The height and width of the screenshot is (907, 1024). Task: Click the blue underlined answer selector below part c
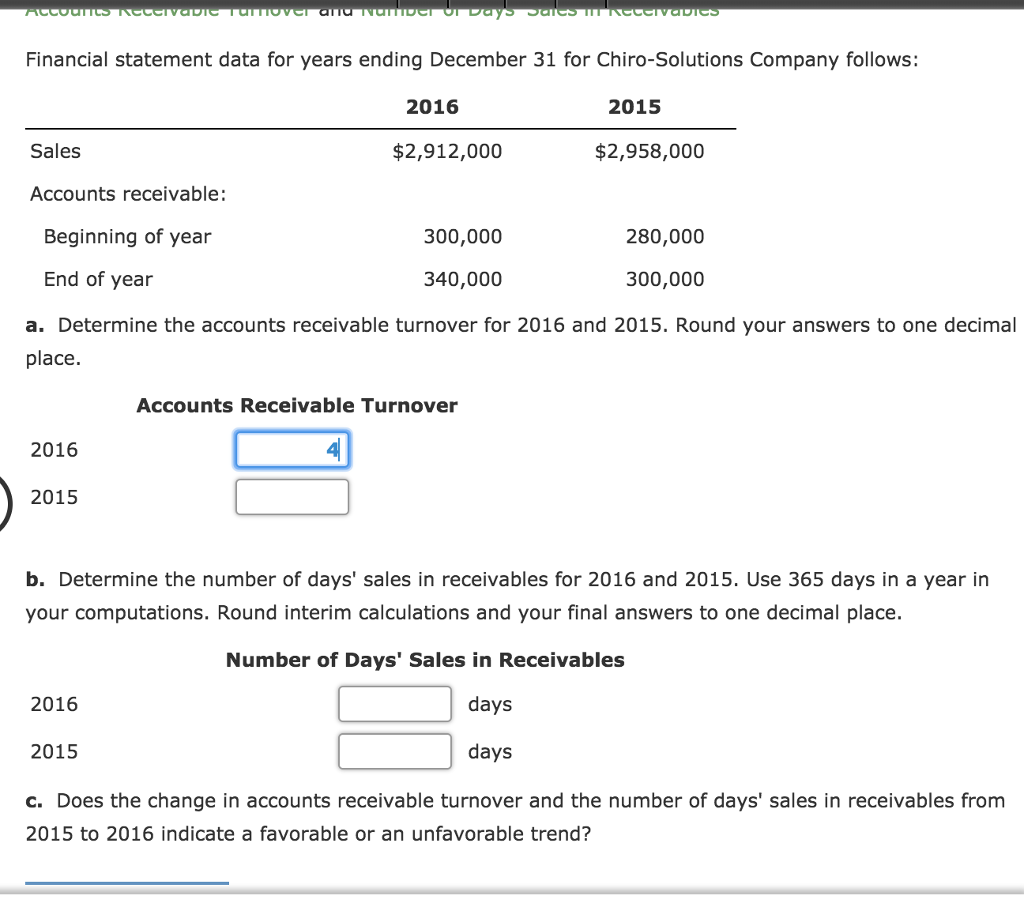(x=127, y=884)
